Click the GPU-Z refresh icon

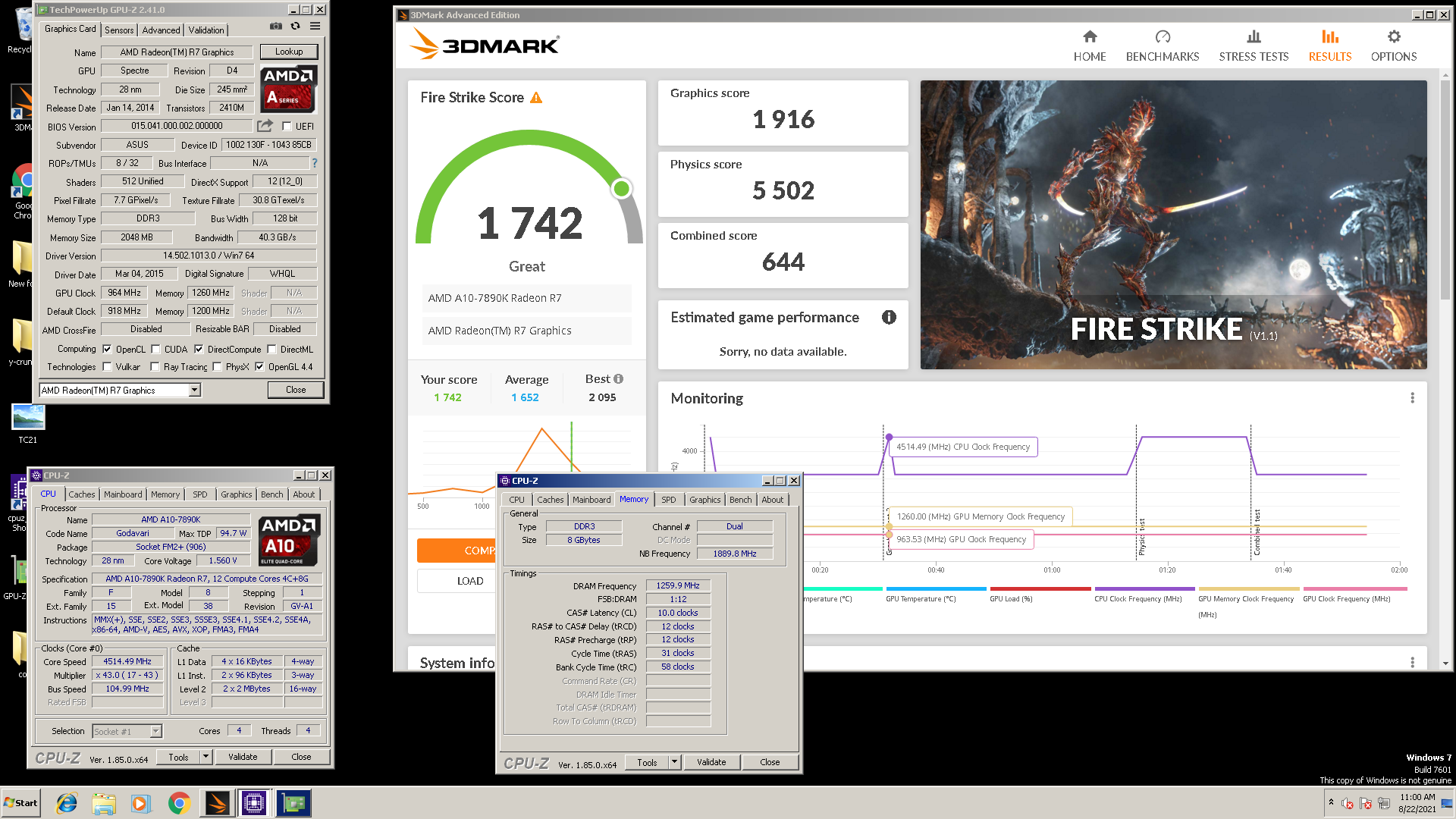point(295,27)
